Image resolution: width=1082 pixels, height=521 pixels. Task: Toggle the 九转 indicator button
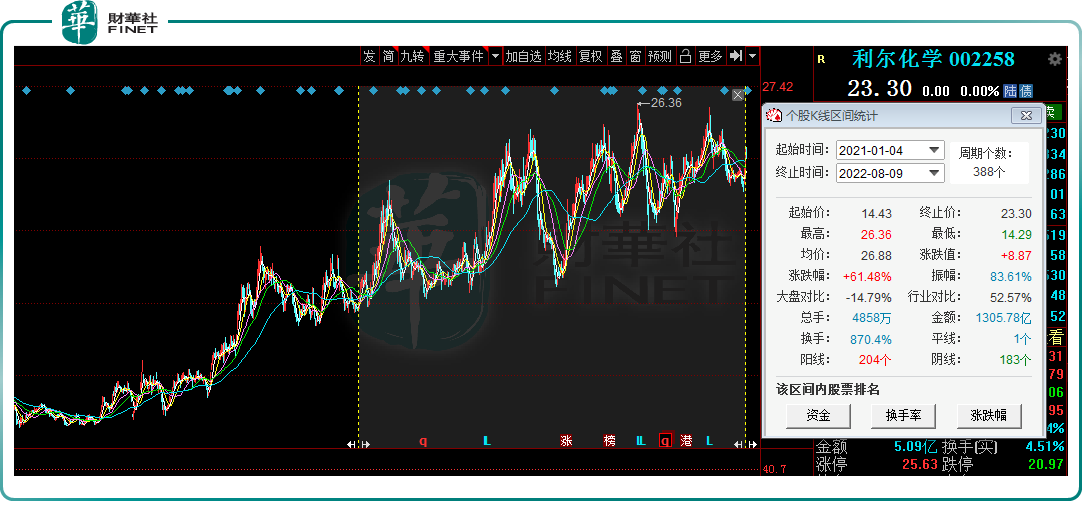coord(413,57)
